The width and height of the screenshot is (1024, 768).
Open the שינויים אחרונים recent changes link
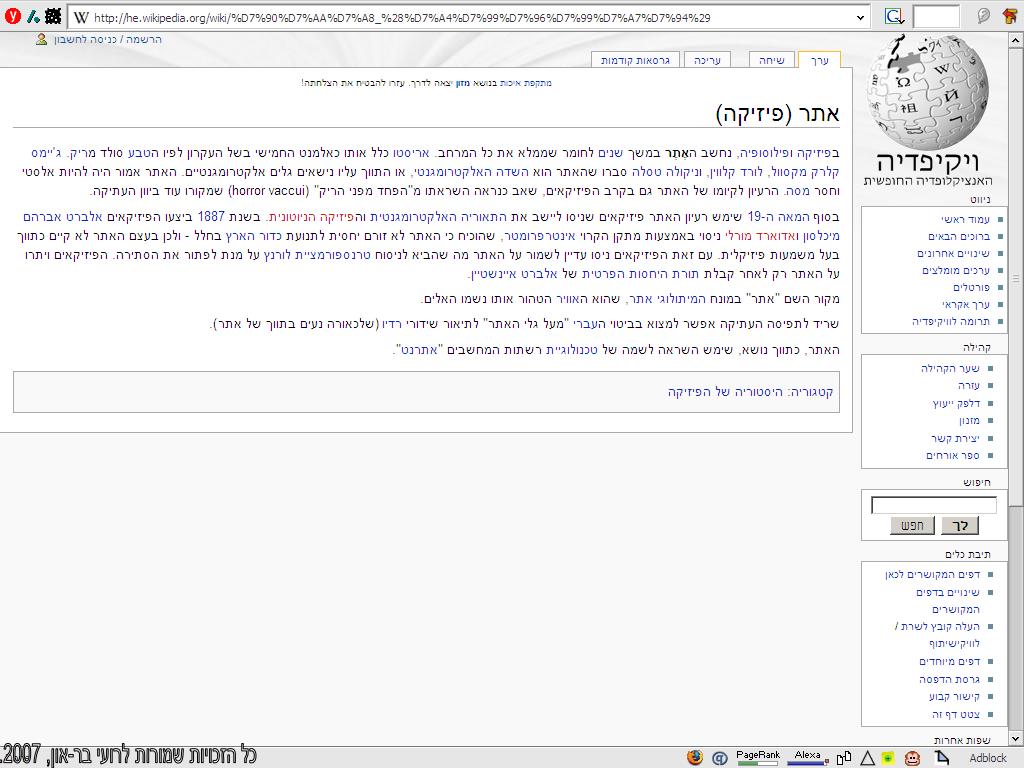pyautogui.click(x=953, y=253)
